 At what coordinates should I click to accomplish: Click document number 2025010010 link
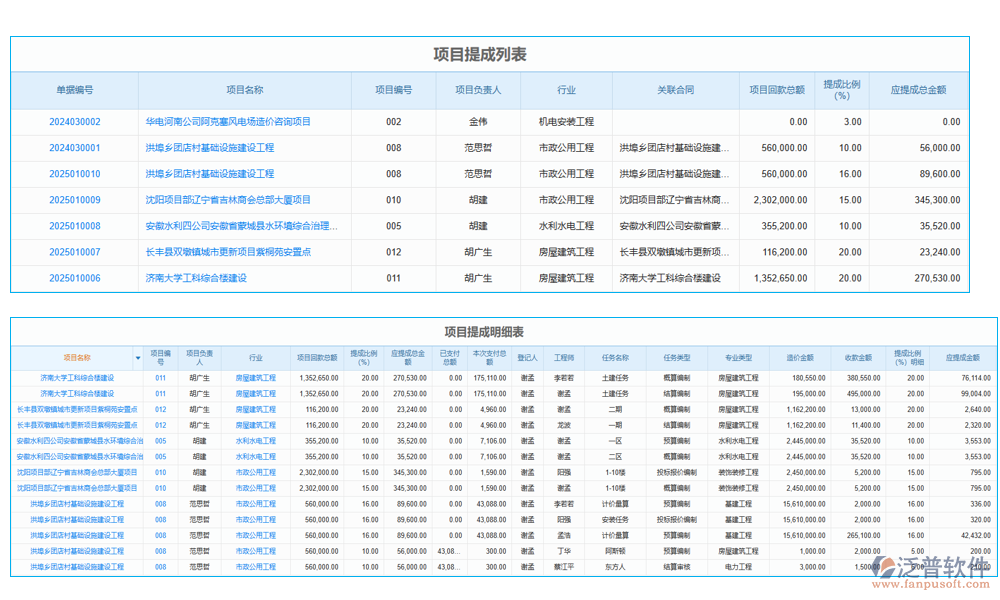click(x=75, y=174)
